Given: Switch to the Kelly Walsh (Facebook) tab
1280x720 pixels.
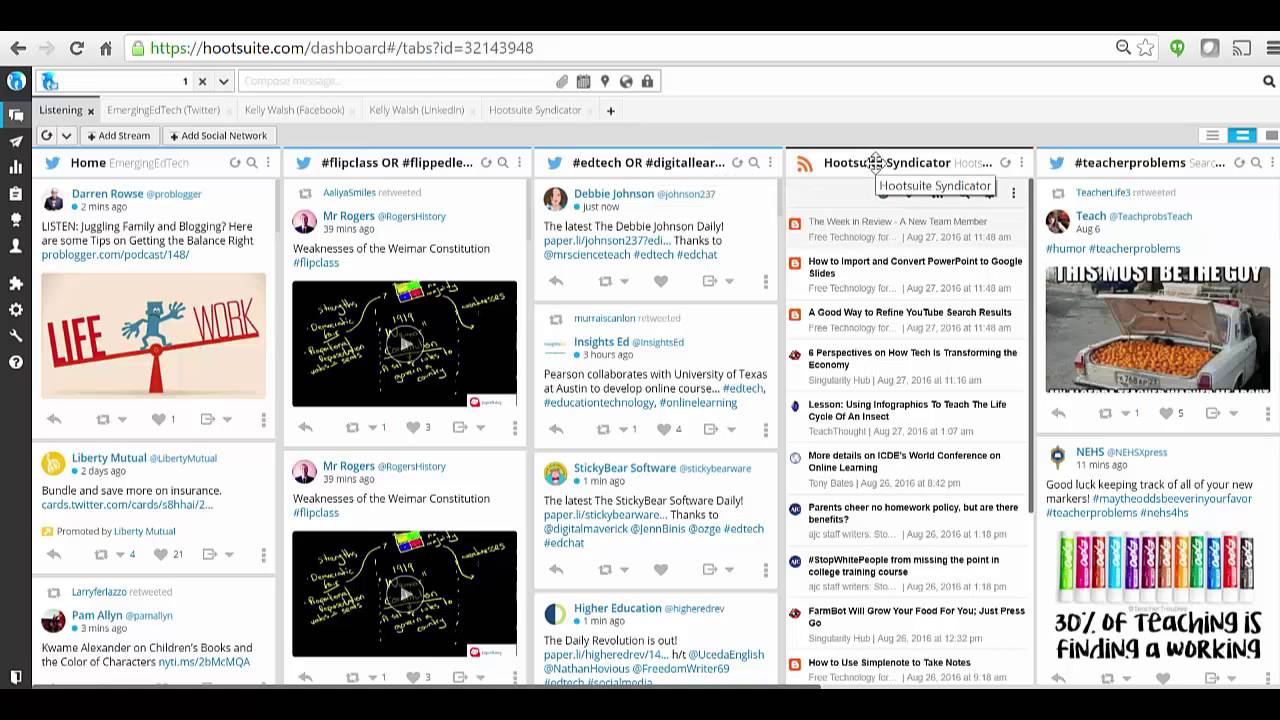Looking at the screenshot, I should tap(294, 110).
